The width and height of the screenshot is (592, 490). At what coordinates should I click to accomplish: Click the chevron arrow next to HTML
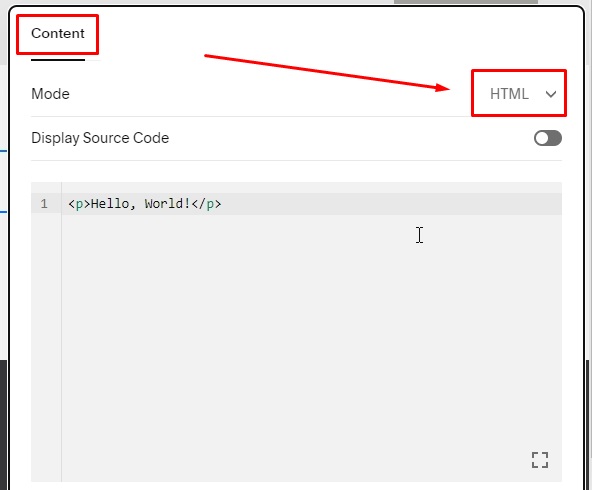click(x=551, y=94)
